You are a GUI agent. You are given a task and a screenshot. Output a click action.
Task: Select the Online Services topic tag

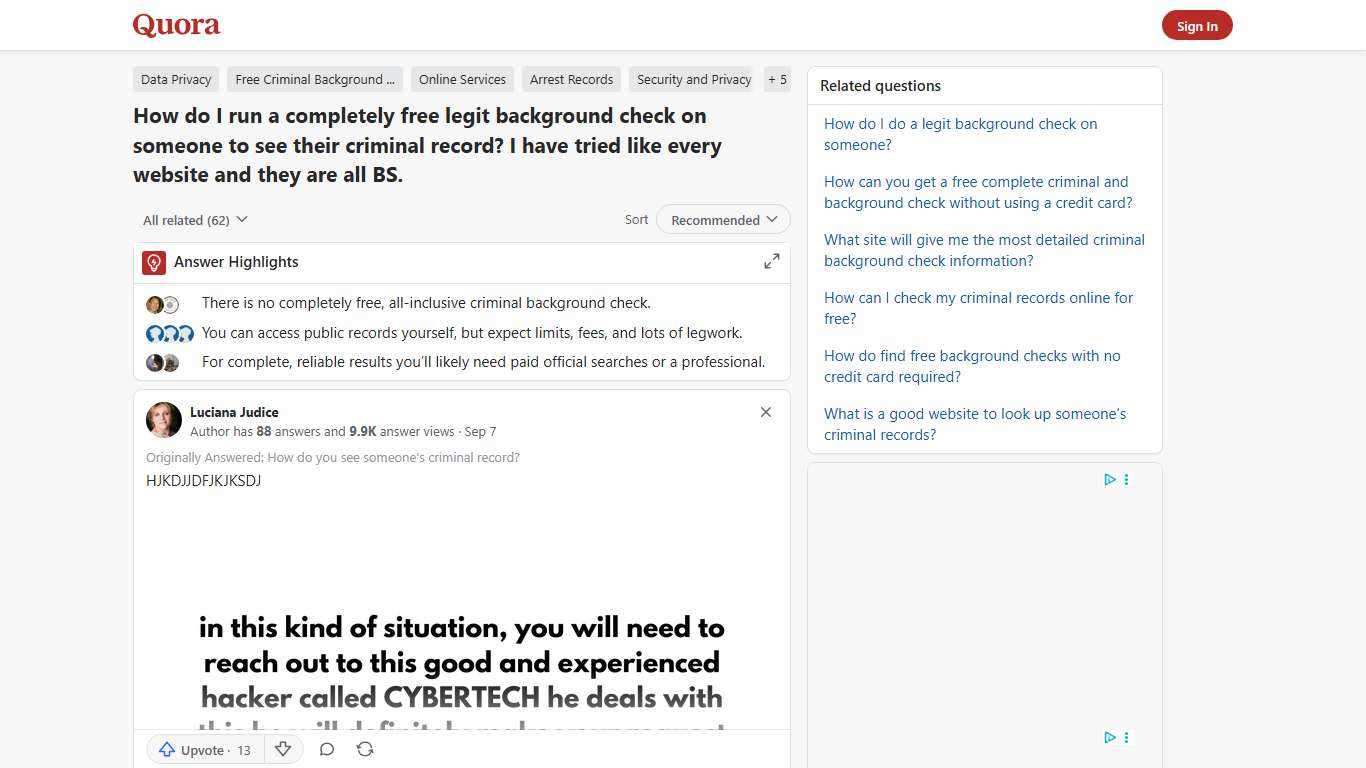[462, 79]
